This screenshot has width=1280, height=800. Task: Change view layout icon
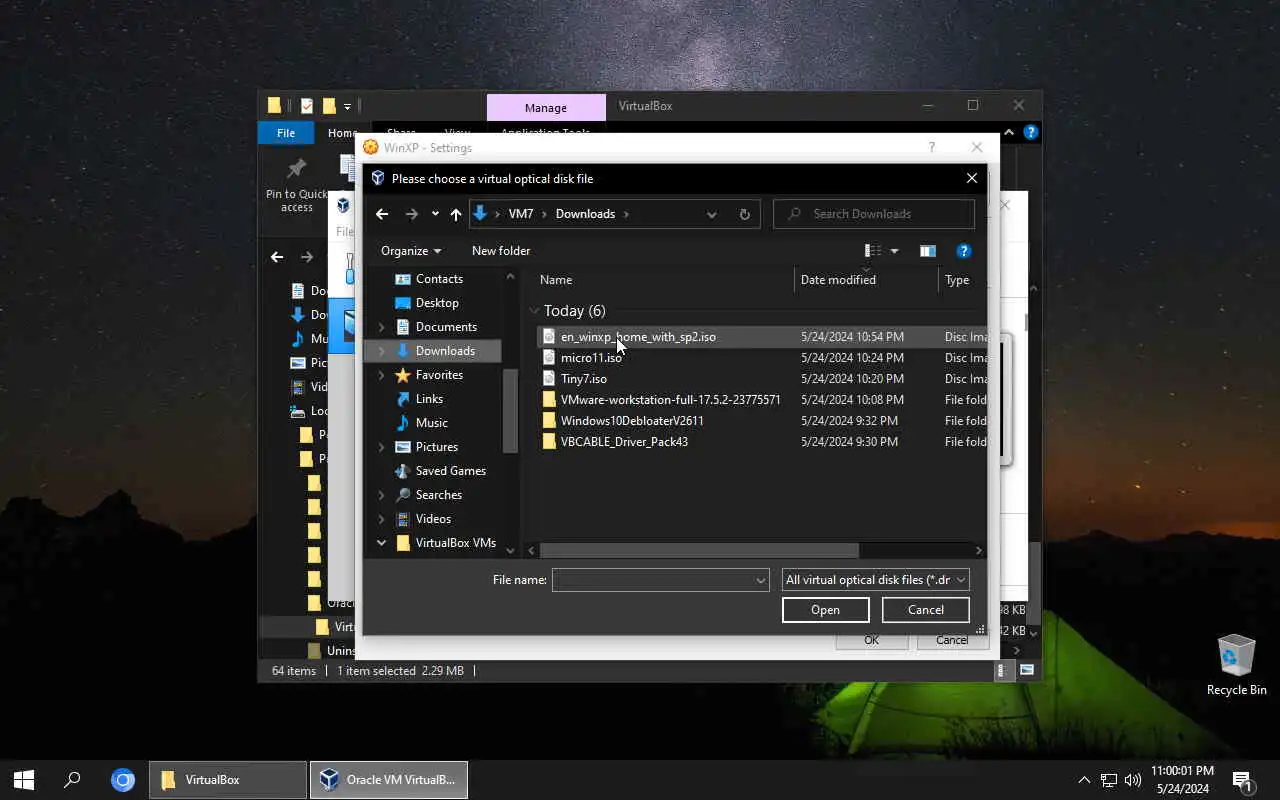(873, 251)
